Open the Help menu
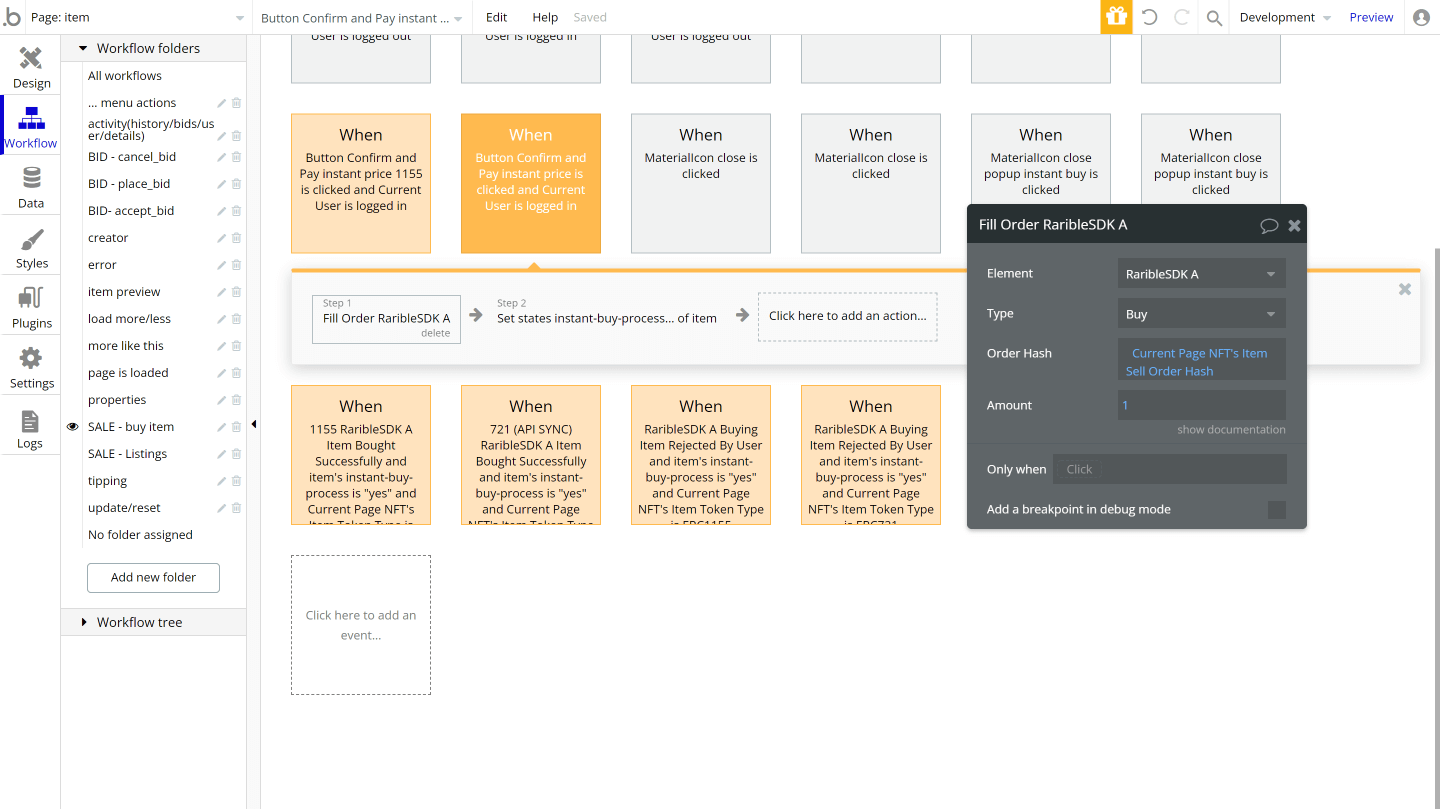The height and width of the screenshot is (809, 1440). 545,17
